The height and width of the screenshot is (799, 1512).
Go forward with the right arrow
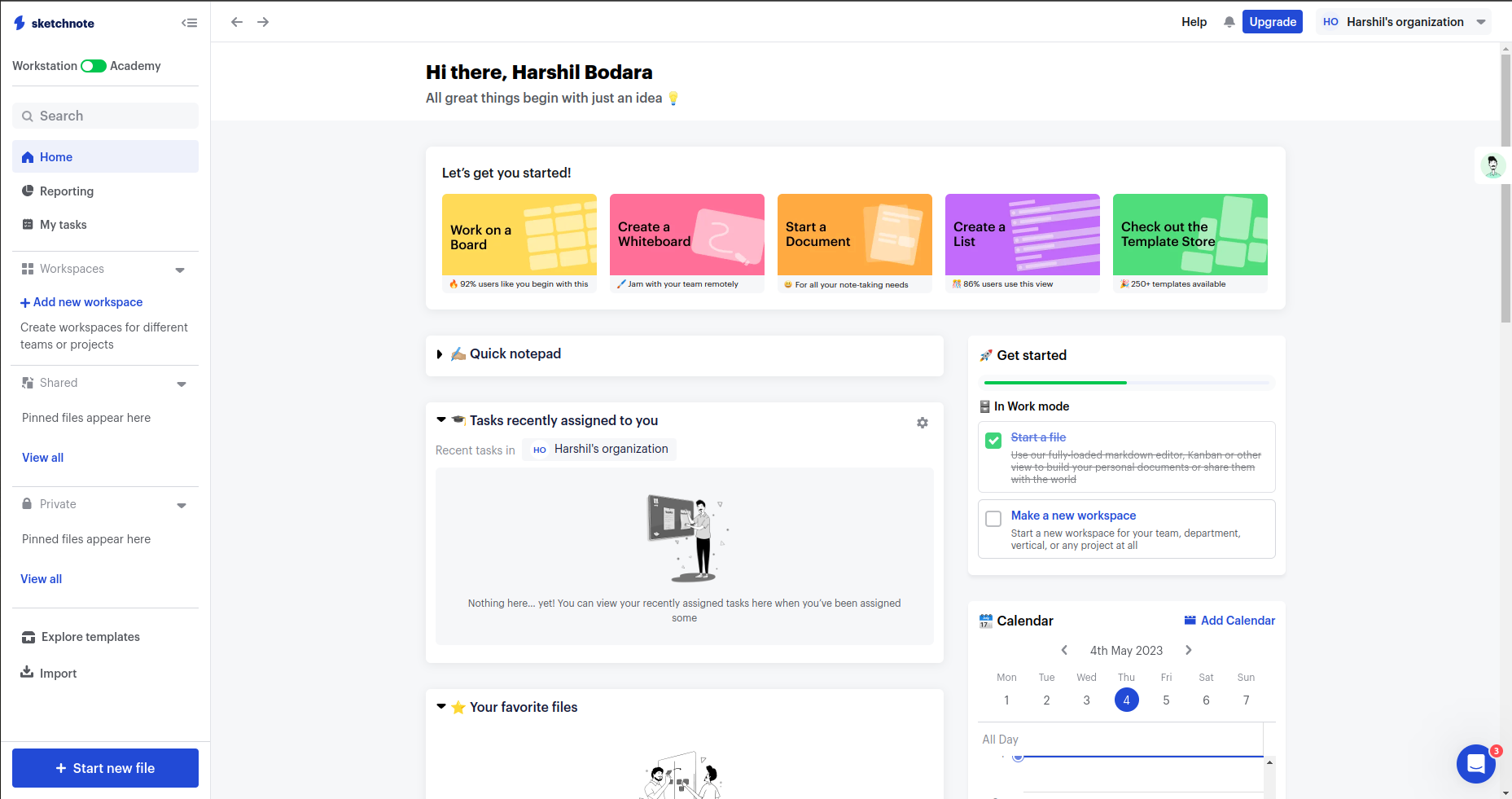pos(263,22)
